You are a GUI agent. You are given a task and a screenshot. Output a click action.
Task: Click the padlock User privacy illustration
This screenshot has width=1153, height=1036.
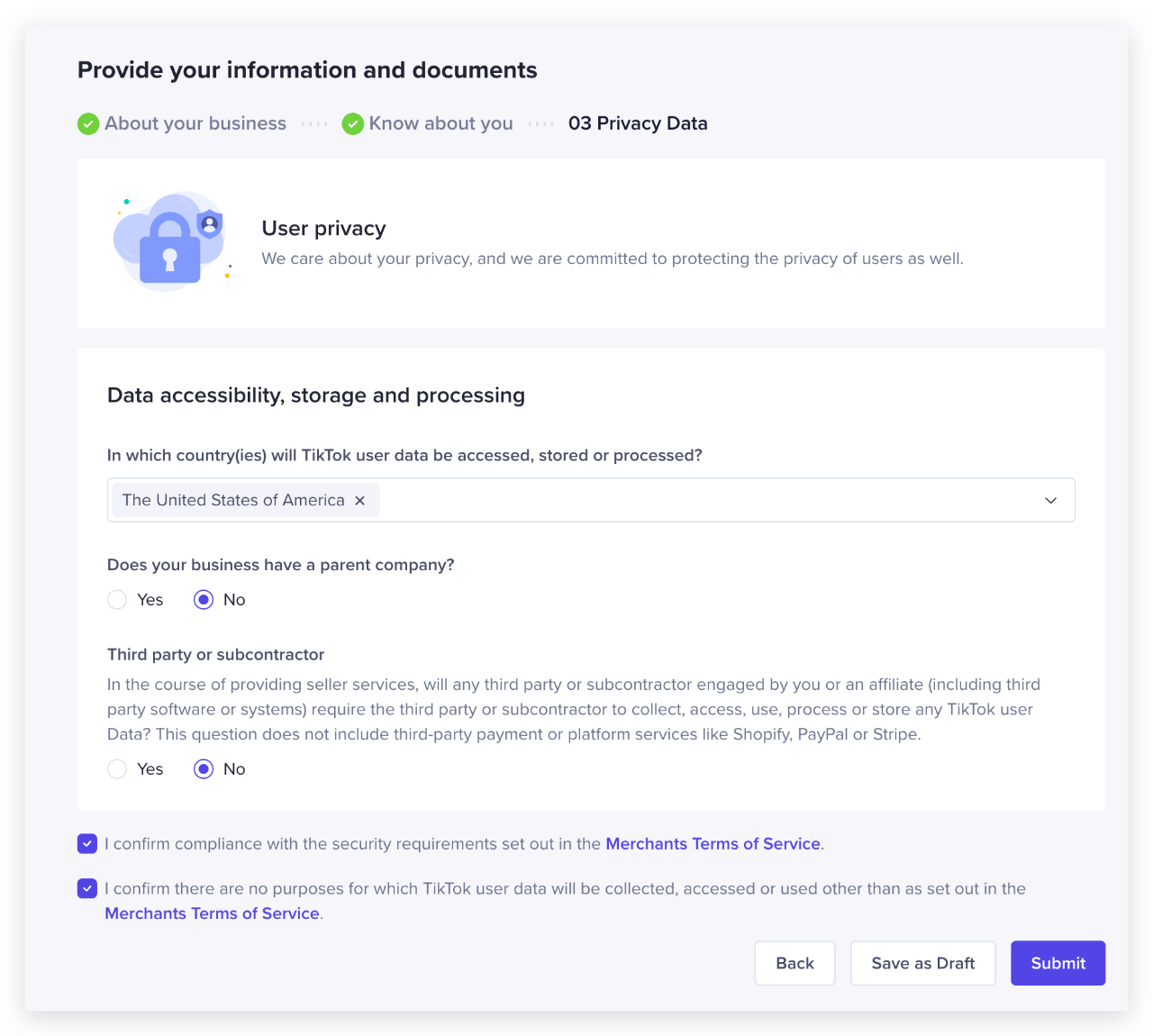(170, 241)
